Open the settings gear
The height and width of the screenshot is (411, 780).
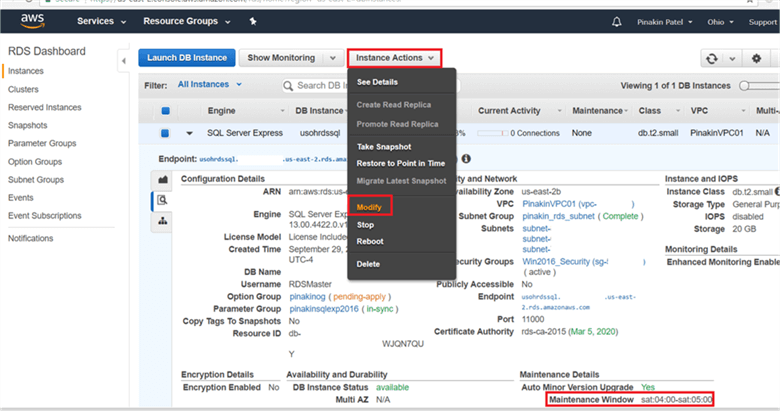click(x=756, y=58)
